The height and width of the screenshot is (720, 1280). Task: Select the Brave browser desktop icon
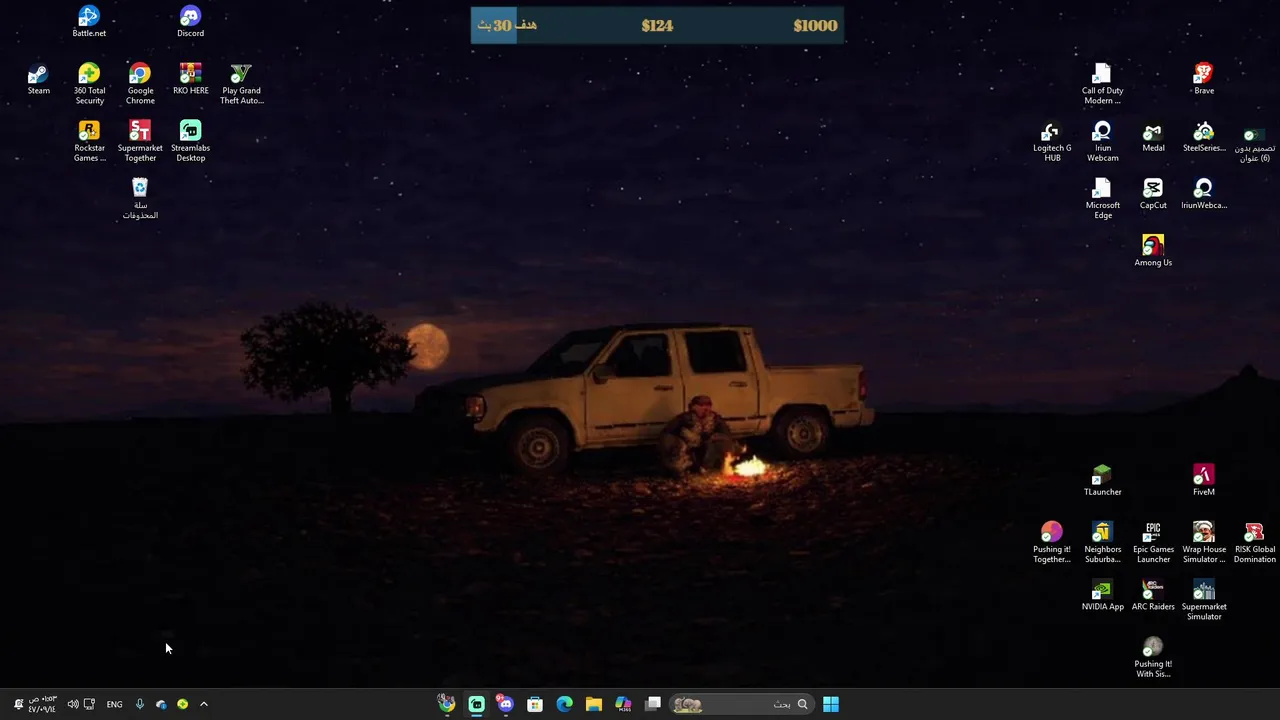pyautogui.click(x=1203, y=79)
